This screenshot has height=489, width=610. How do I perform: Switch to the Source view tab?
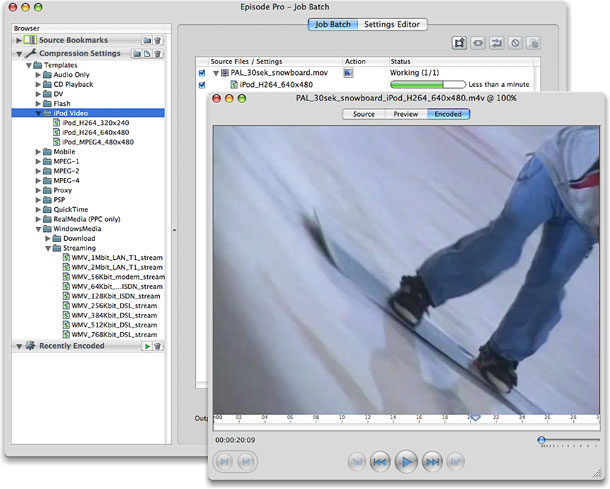pyautogui.click(x=364, y=114)
